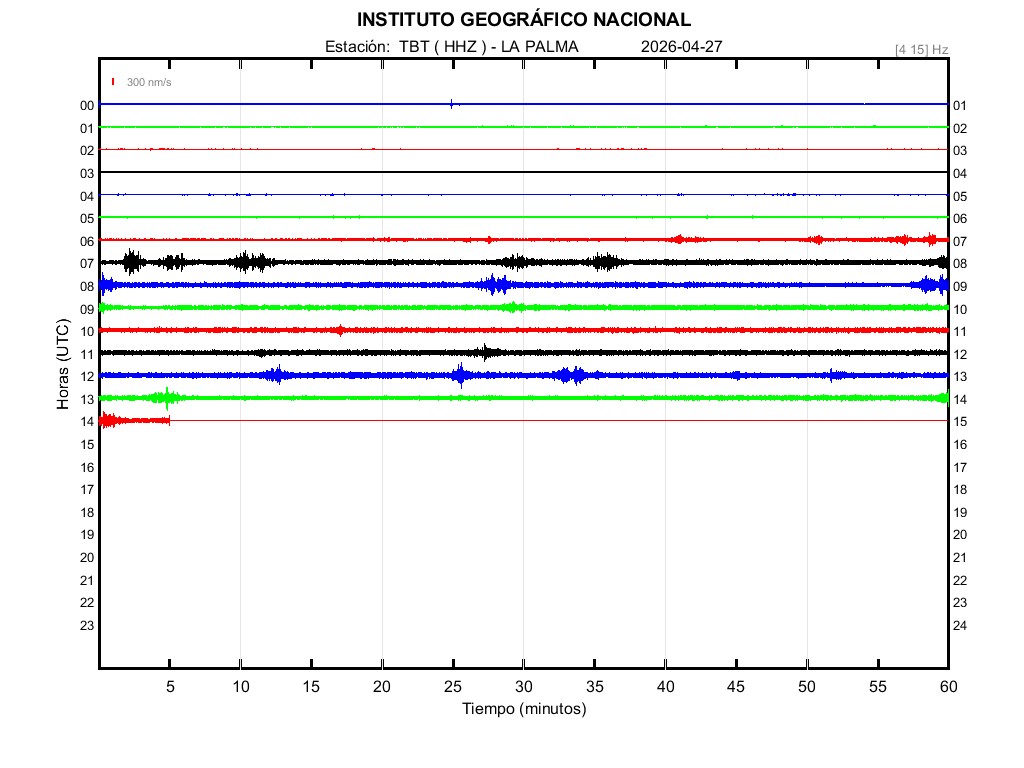Image resolution: width=1024 pixels, height=768 pixels.
Task: Click the right-side hour label 24
Action: coord(960,625)
